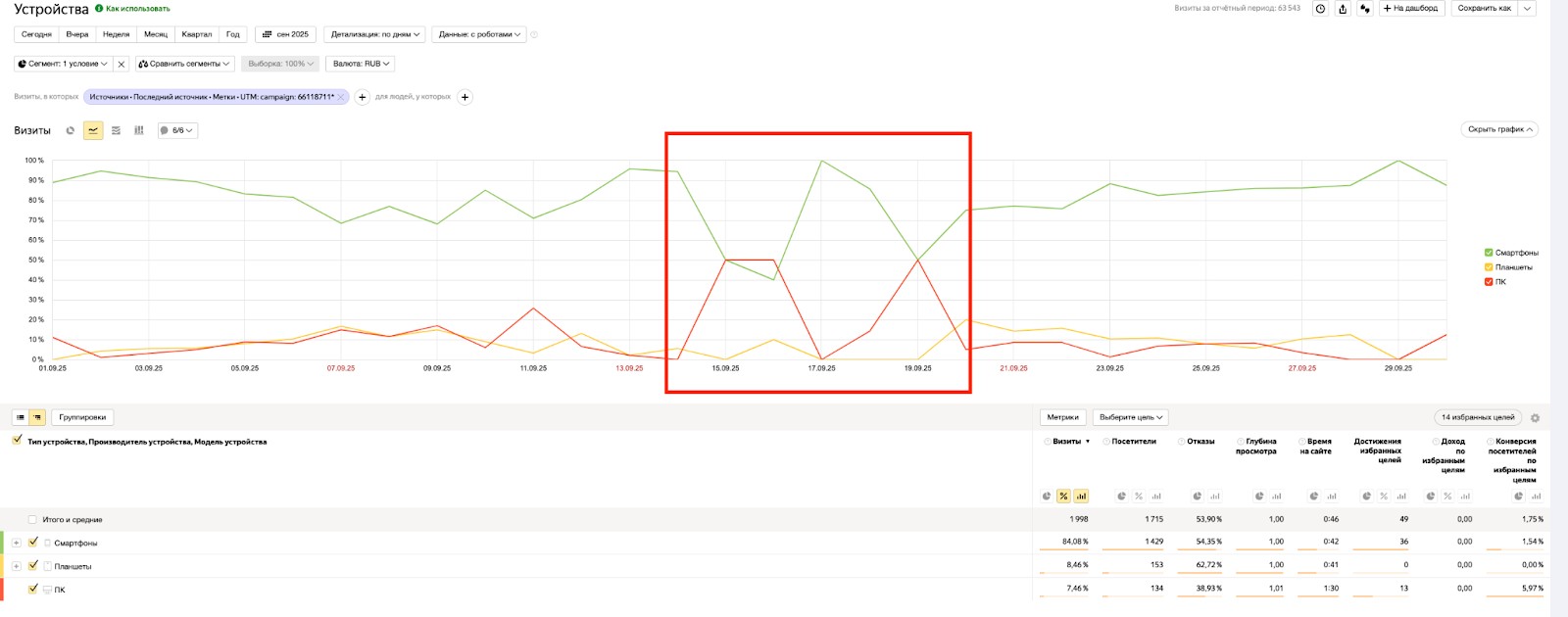Switch table to flat list view

click(21, 417)
